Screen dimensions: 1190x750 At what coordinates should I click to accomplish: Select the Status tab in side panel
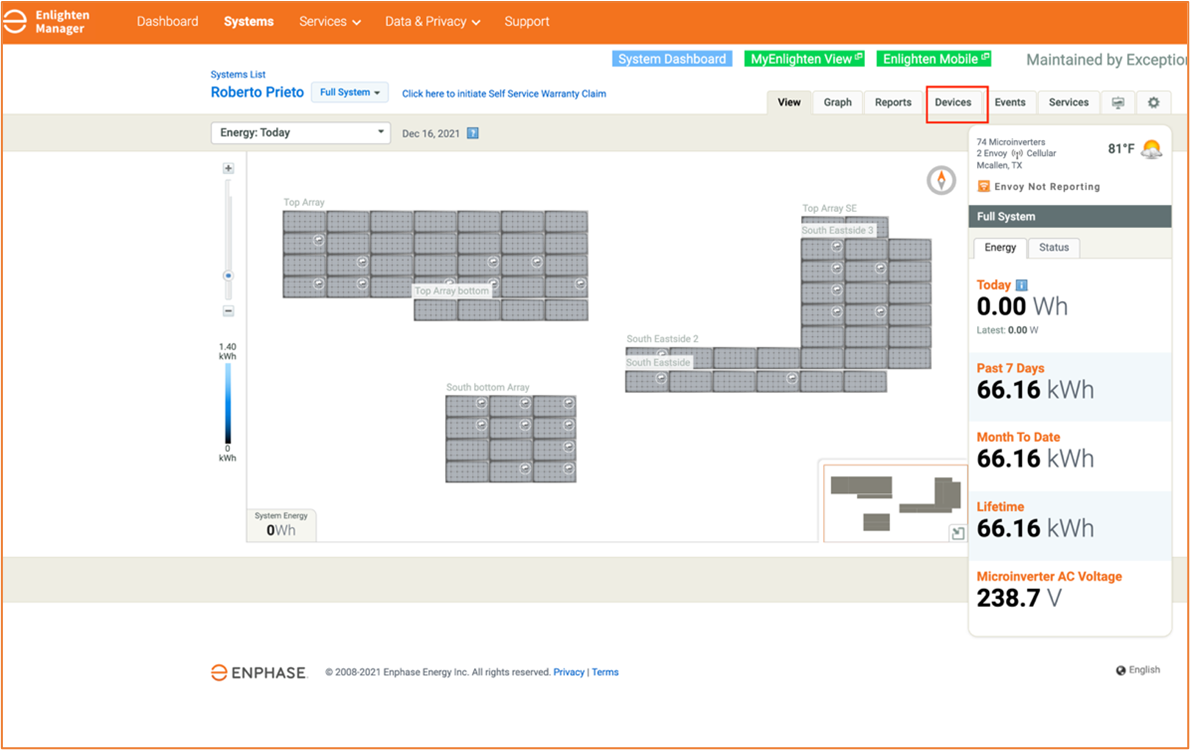[x=1053, y=247]
